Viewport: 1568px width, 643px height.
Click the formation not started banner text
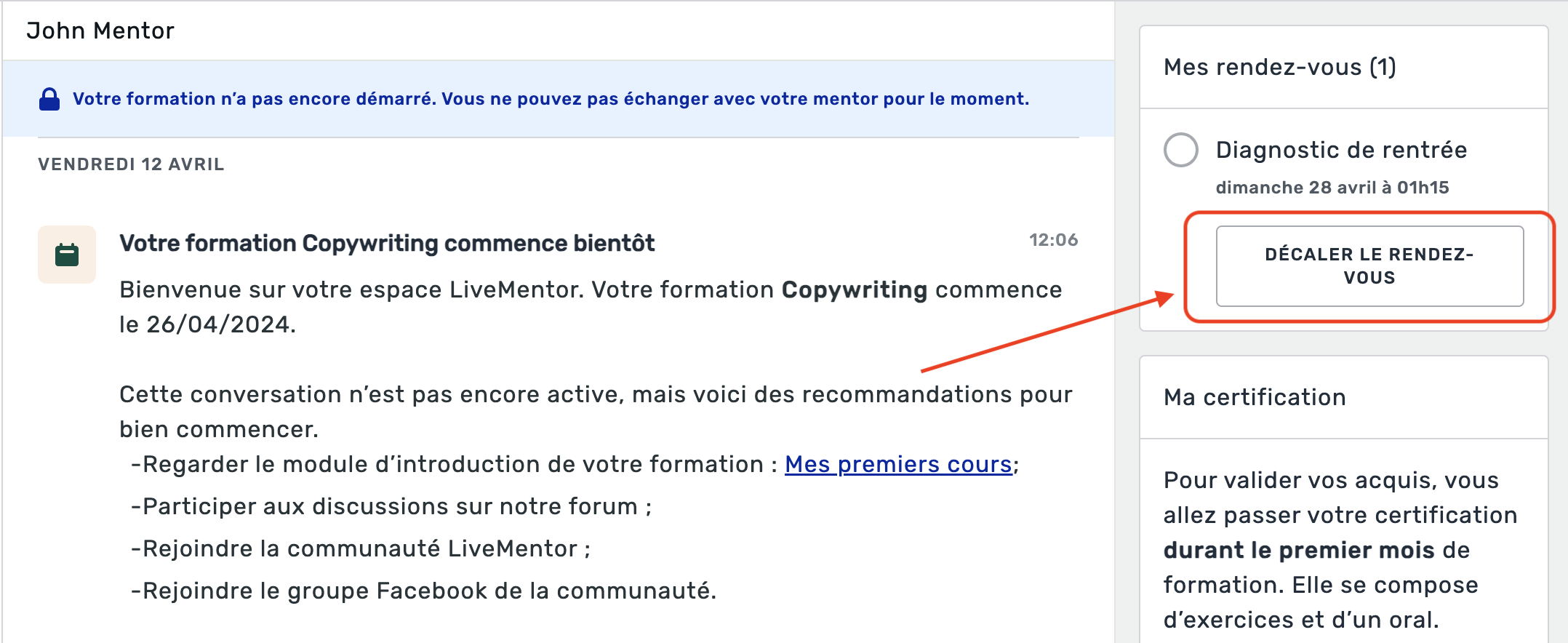(551, 99)
